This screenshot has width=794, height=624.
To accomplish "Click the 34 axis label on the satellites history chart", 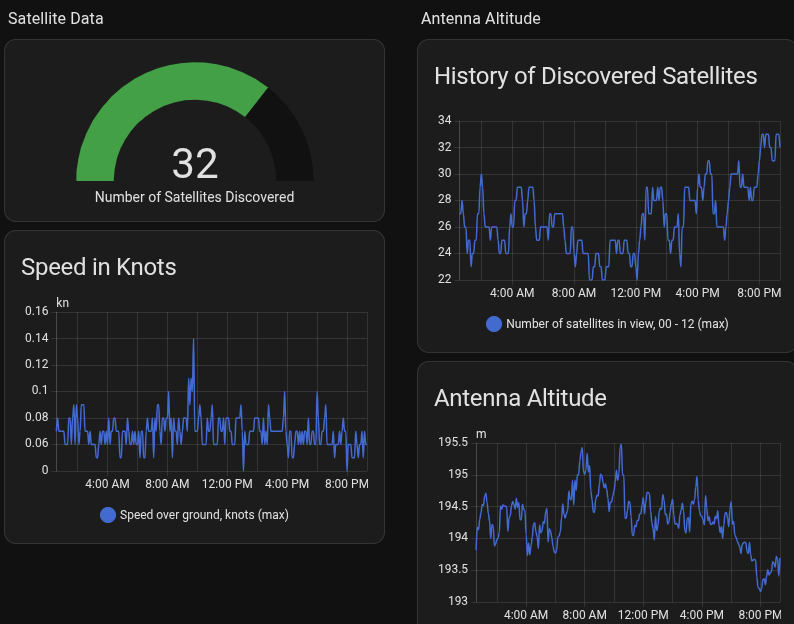I will tap(445, 121).
